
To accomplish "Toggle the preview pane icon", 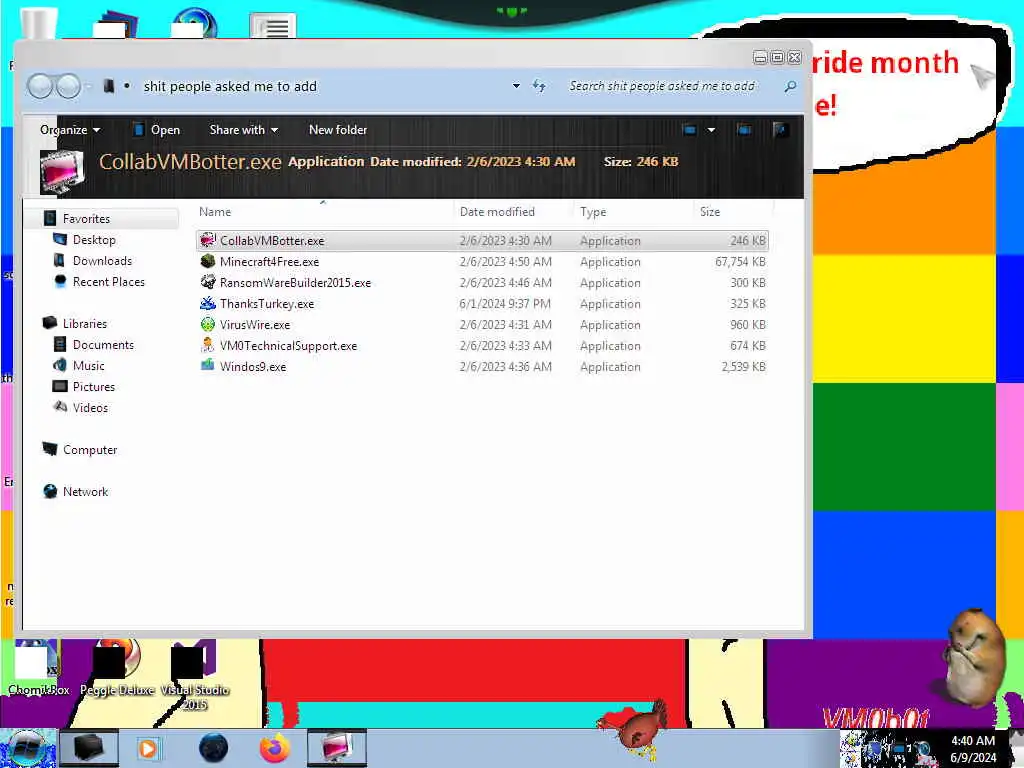I will 743,129.
